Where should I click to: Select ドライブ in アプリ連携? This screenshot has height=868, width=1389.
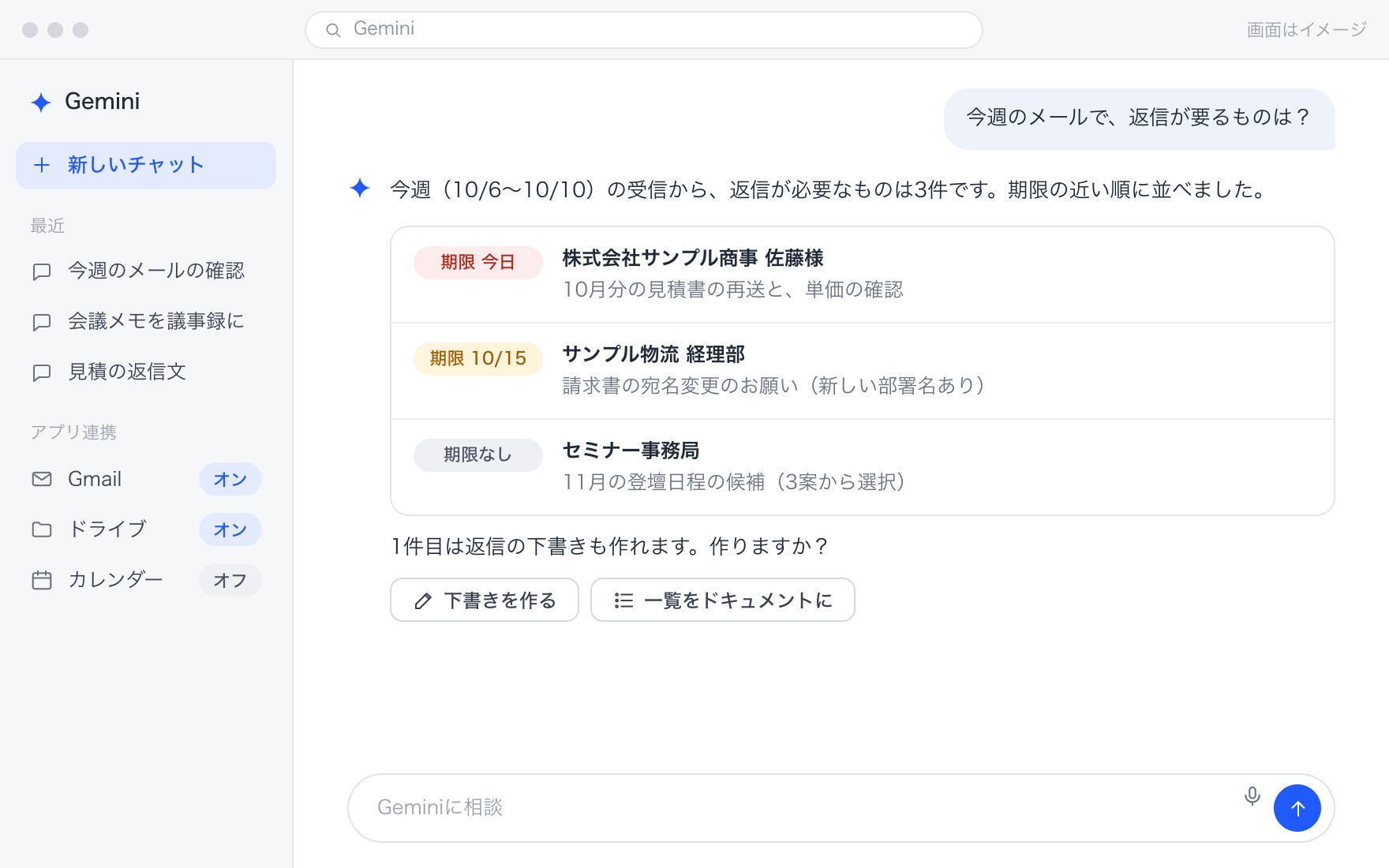pos(108,529)
